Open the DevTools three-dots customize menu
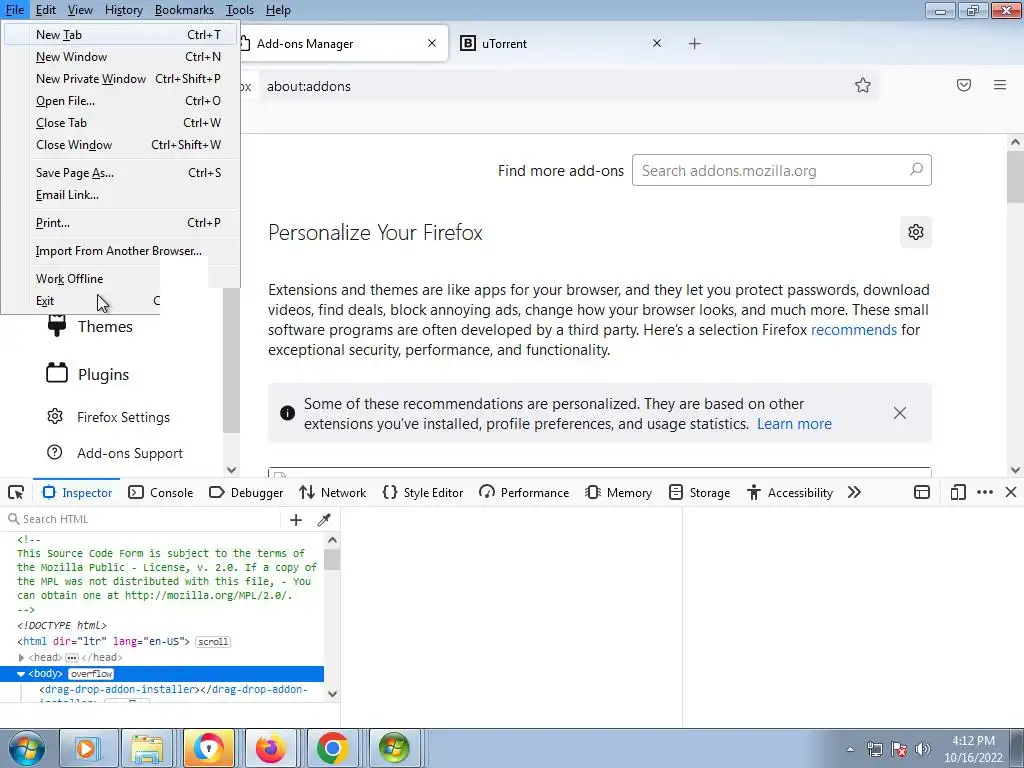Viewport: 1024px width, 768px height. click(x=985, y=492)
